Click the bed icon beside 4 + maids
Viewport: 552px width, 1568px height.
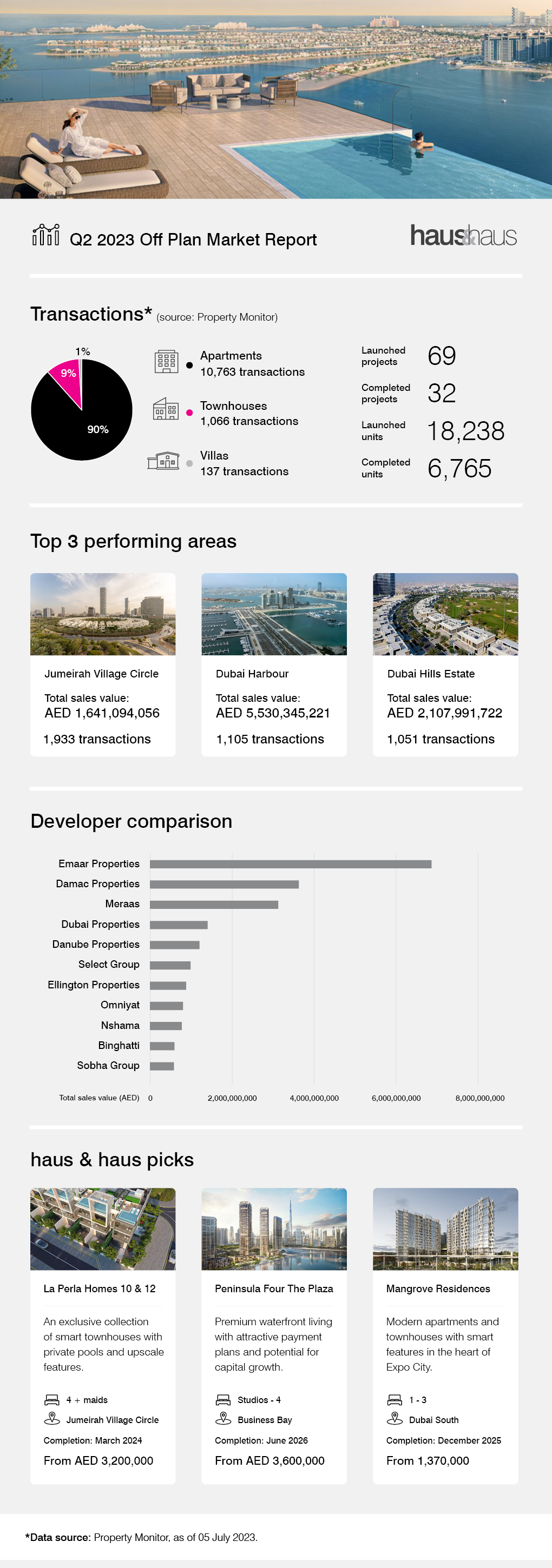(x=52, y=1399)
